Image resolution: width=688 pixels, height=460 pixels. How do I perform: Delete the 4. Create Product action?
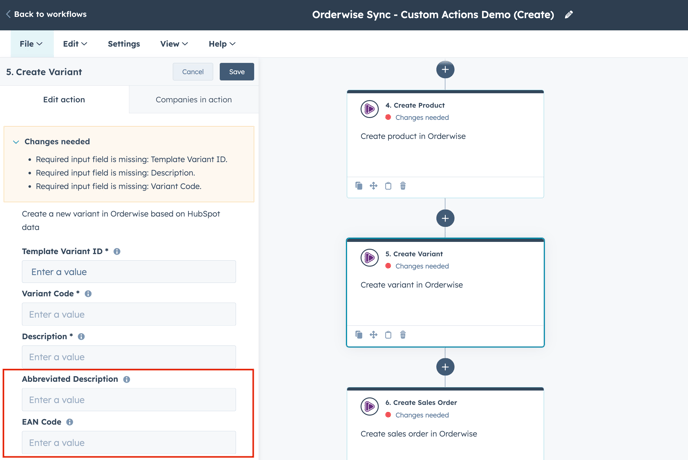[403, 186]
